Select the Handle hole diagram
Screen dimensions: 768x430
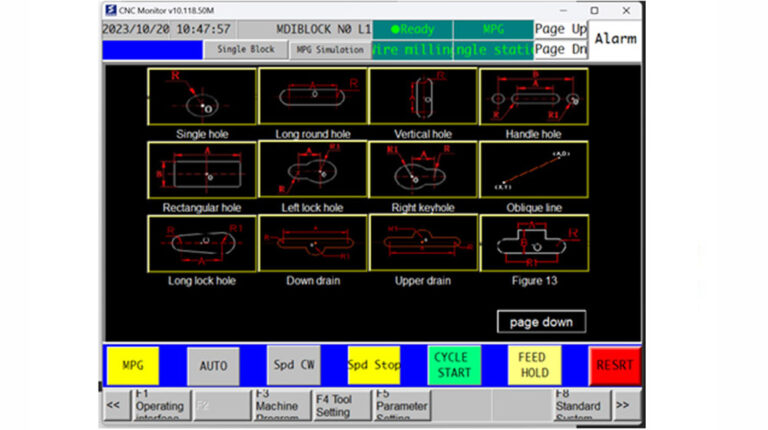pyautogui.click(x=533, y=97)
